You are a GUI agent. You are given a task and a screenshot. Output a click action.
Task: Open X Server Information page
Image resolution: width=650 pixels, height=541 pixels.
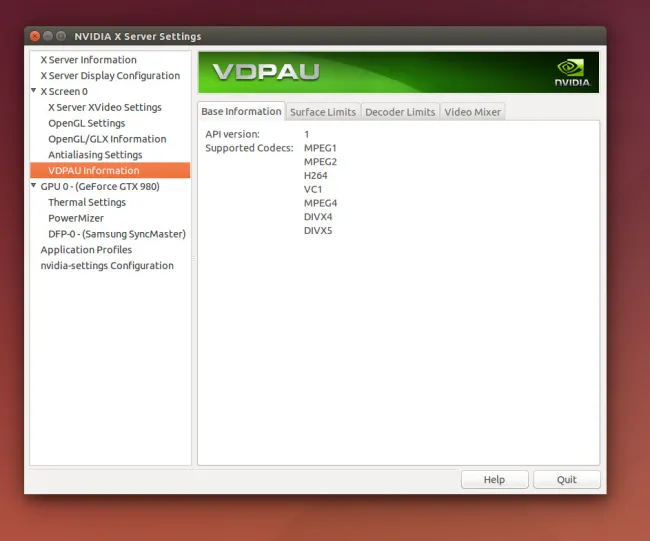(88, 60)
